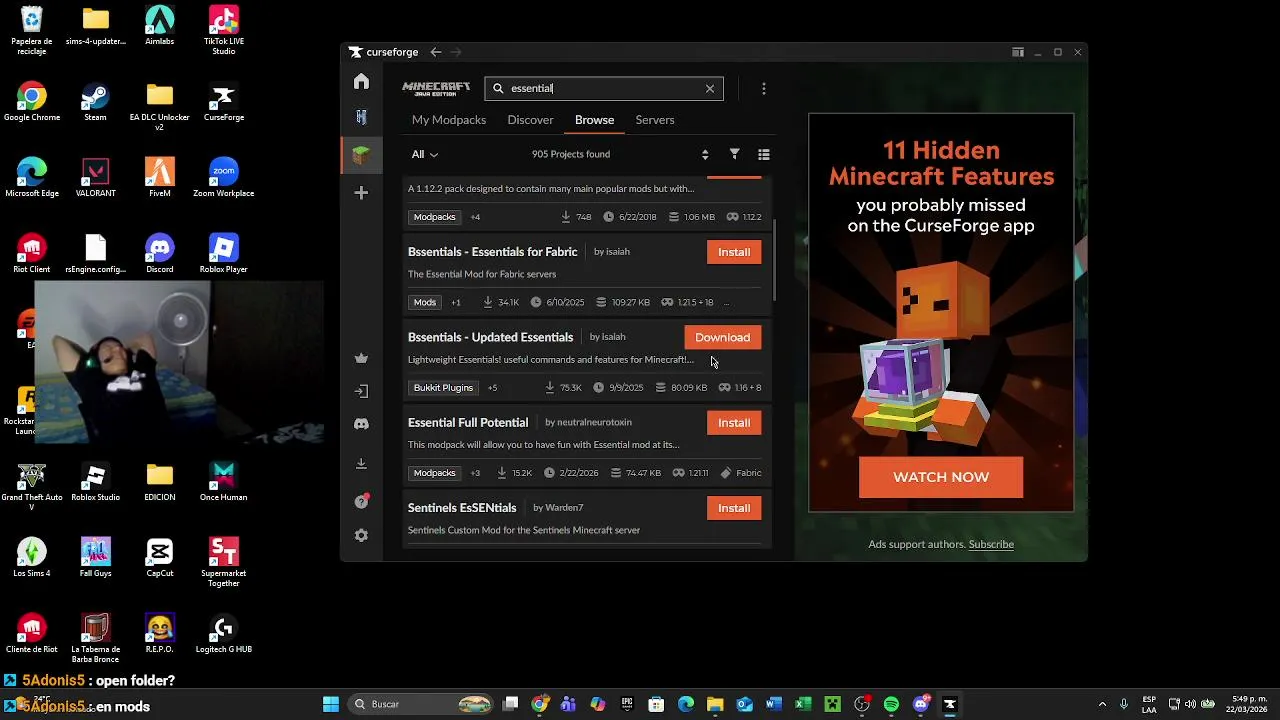Install Bssentials - Essentials for Fabric

734,252
